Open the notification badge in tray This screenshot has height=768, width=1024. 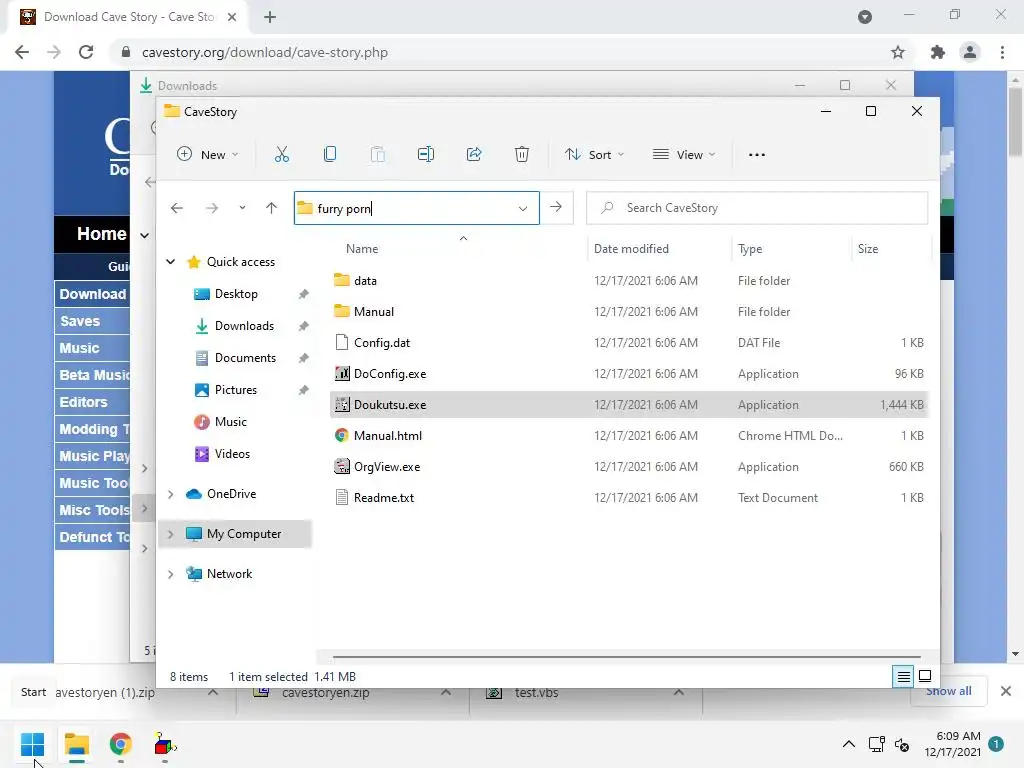click(996, 744)
